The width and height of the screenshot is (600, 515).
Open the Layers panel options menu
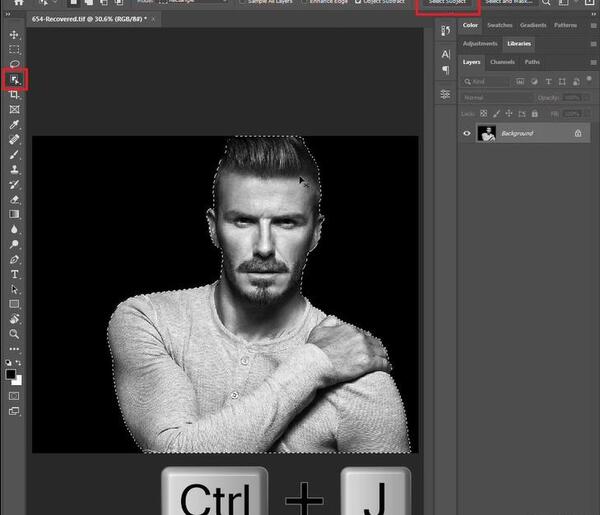pyautogui.click(x=593, y=62)
